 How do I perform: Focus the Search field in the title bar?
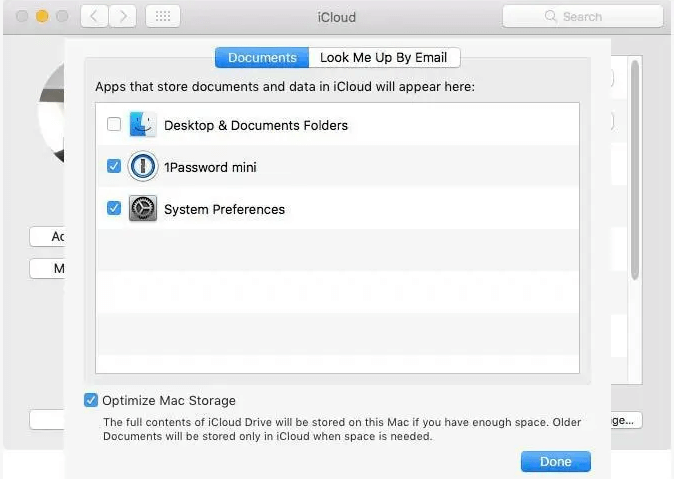[x=582, y=17]
